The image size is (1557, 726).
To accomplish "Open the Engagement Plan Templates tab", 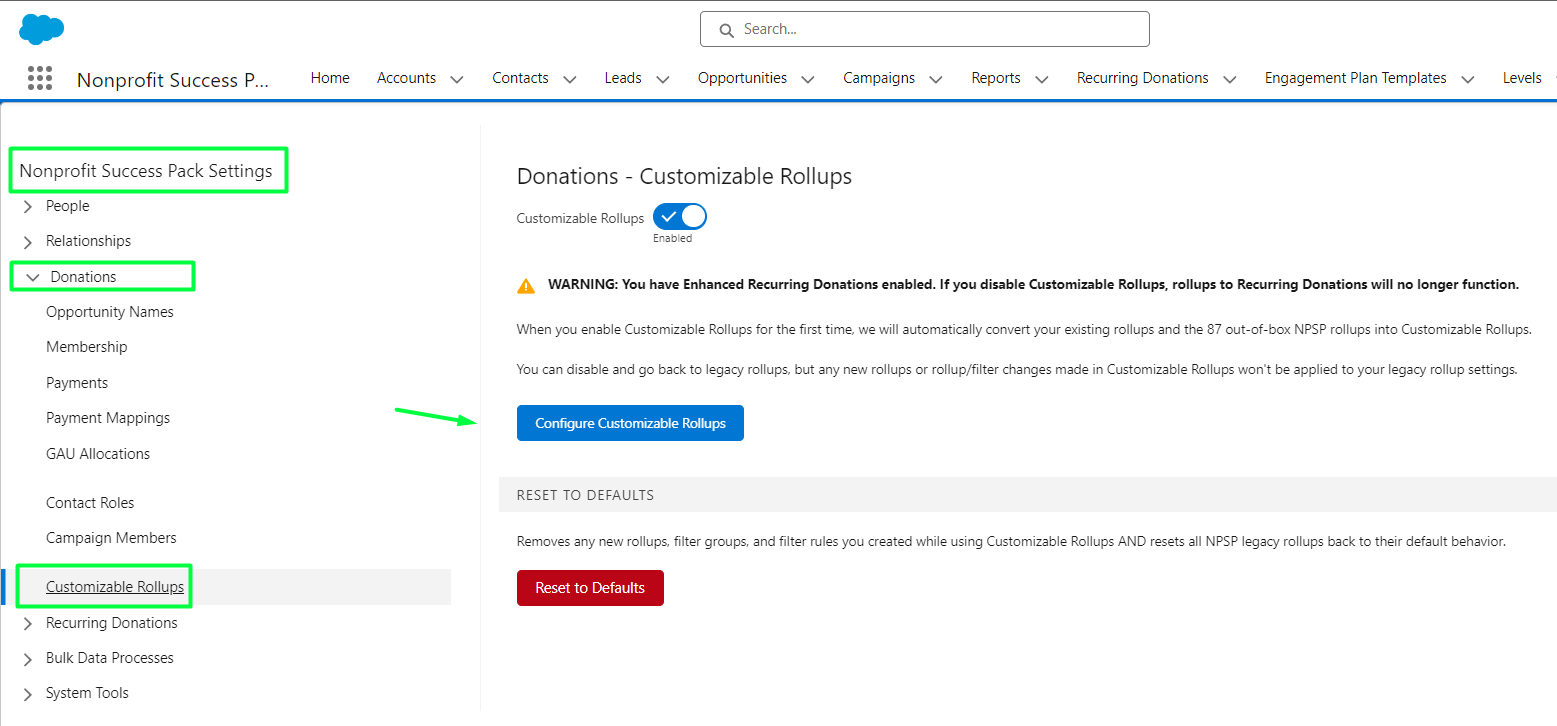I will 1355,78.
